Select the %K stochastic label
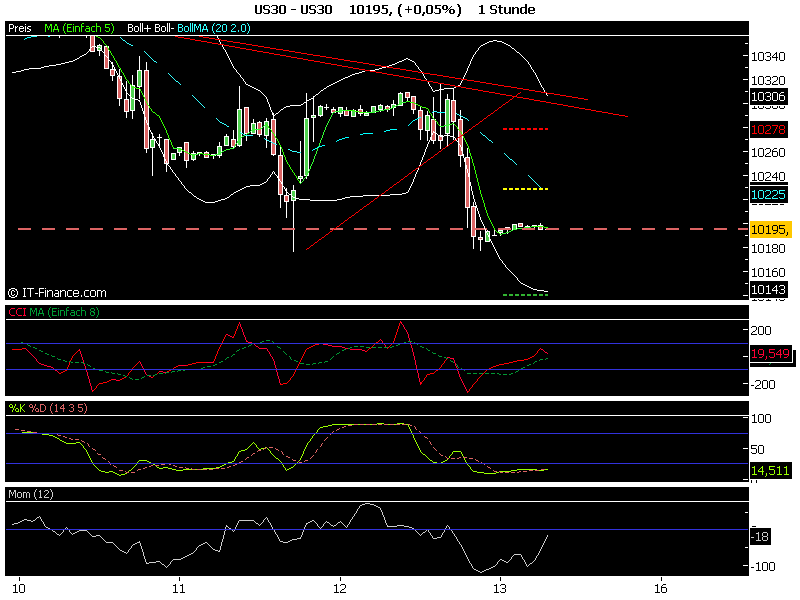The image size is (800, 600). (x=17, y=408)
